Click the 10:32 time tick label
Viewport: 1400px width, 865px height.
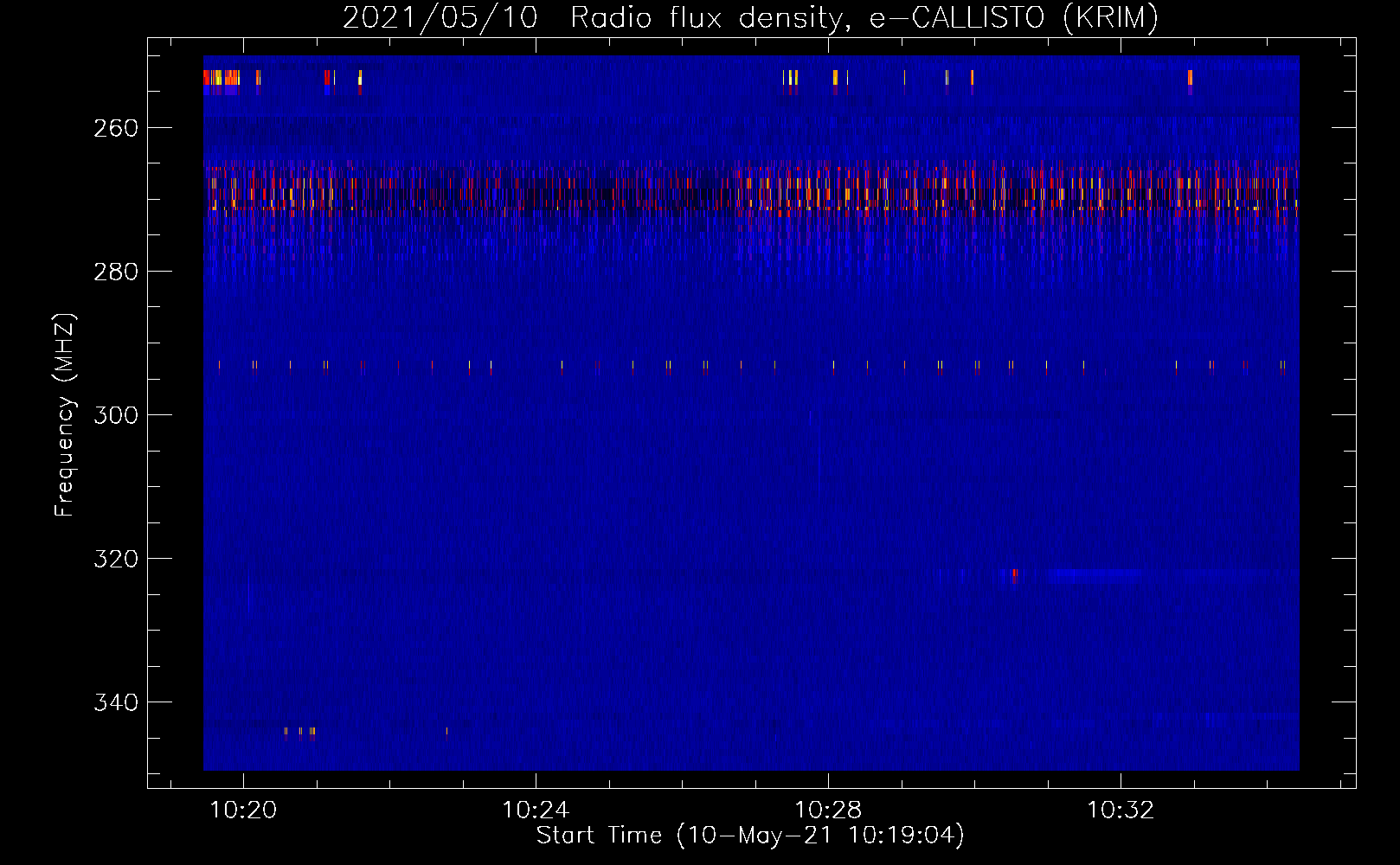(1121, 811)
